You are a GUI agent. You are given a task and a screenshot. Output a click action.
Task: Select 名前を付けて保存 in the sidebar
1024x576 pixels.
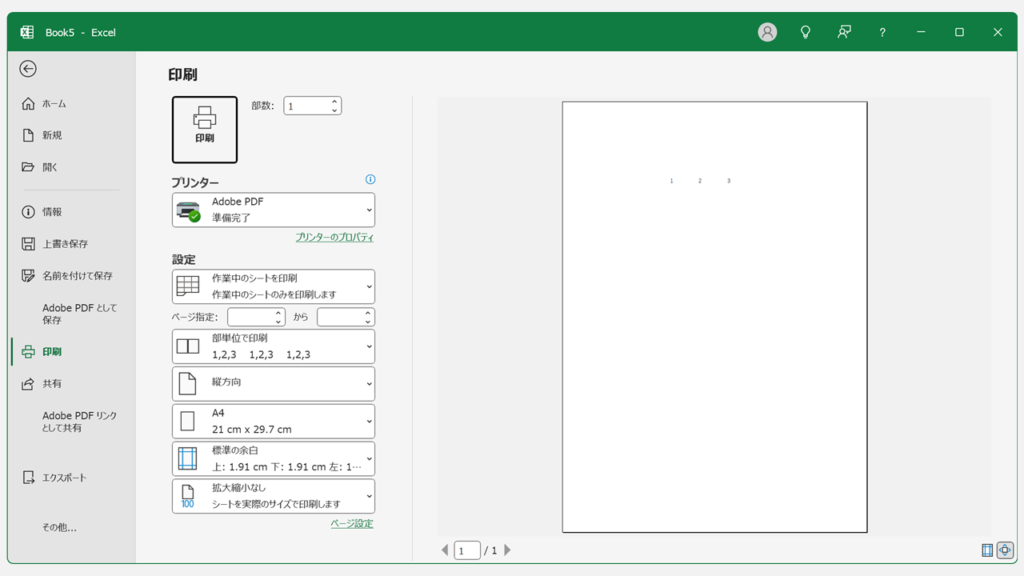[77, 275]
